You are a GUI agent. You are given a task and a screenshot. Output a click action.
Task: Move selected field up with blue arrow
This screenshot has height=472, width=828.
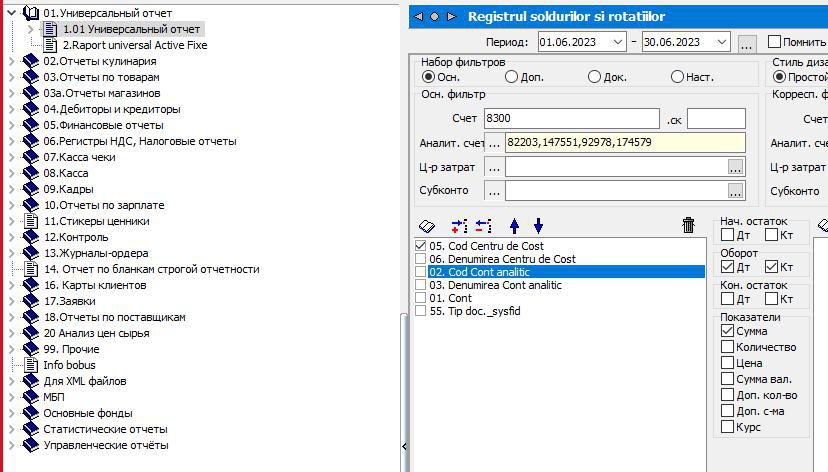click(x=514, y=226)
